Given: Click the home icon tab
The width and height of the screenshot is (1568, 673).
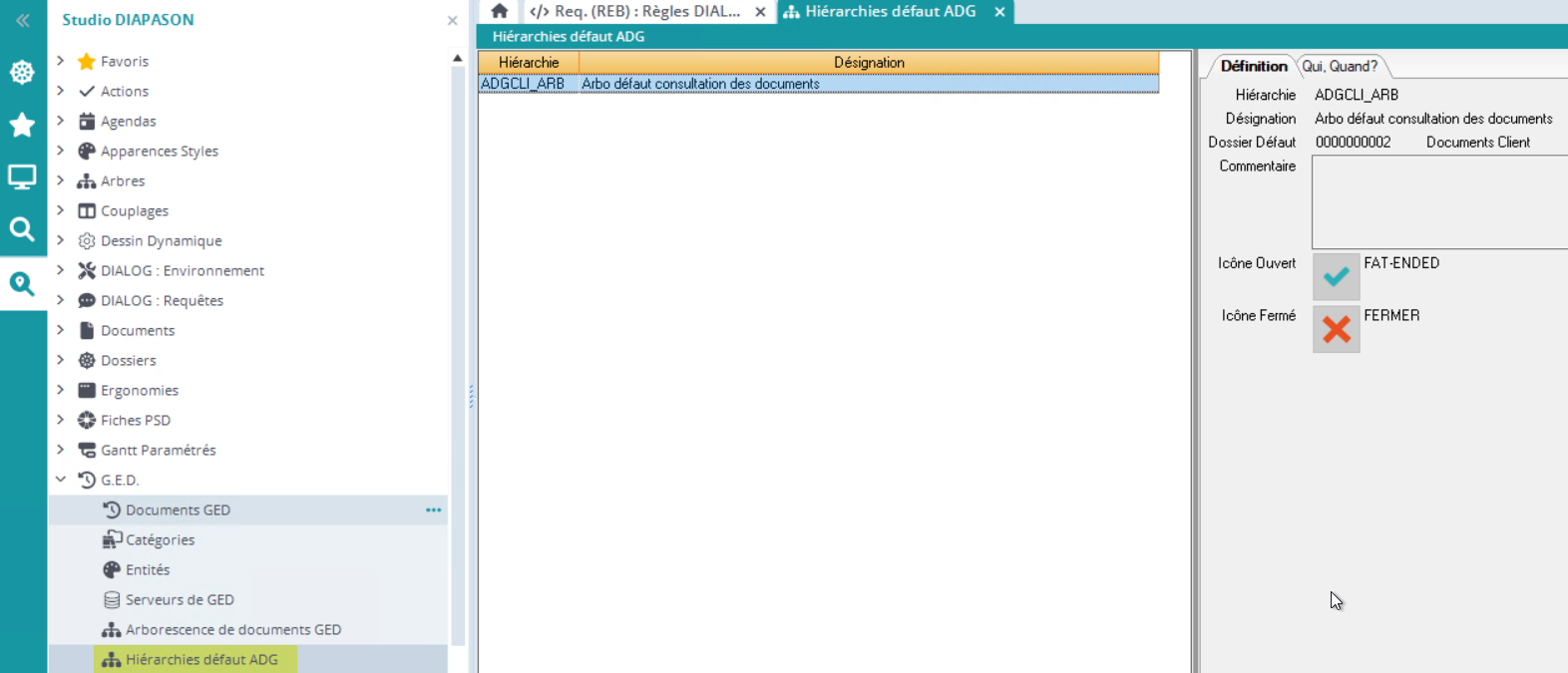Looking at the screenshot, I should tap(500, 12).
